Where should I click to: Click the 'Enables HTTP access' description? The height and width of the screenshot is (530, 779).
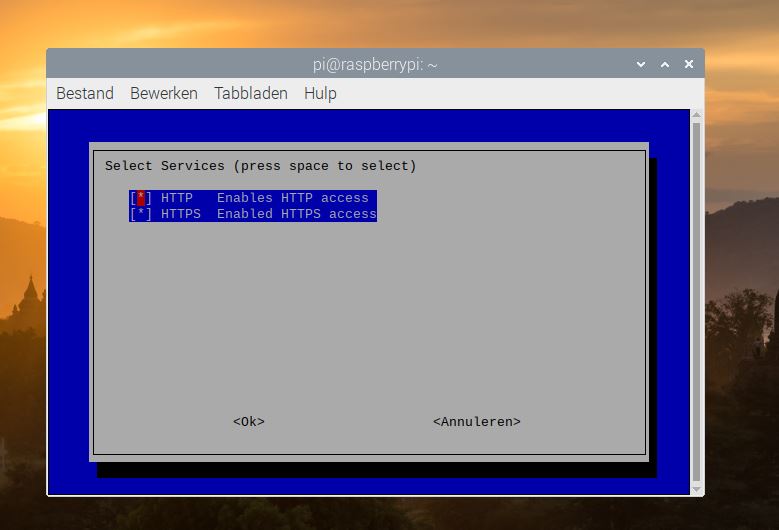pos(293,198)
